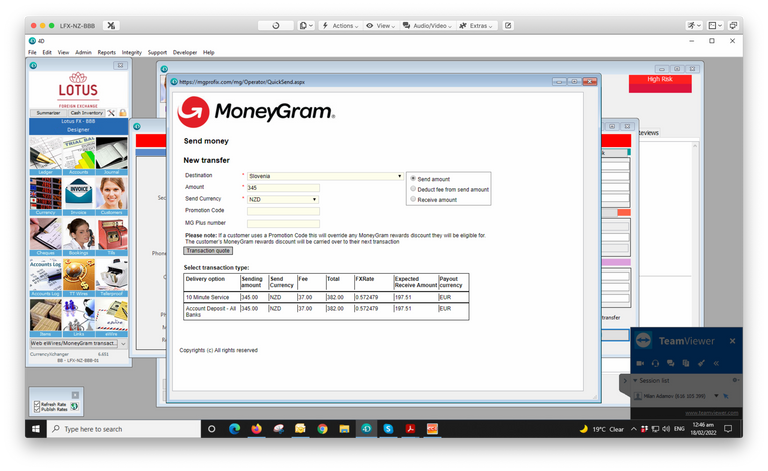
Task: Open the TeamViewer file transfer icon
Action: point(686,363)
